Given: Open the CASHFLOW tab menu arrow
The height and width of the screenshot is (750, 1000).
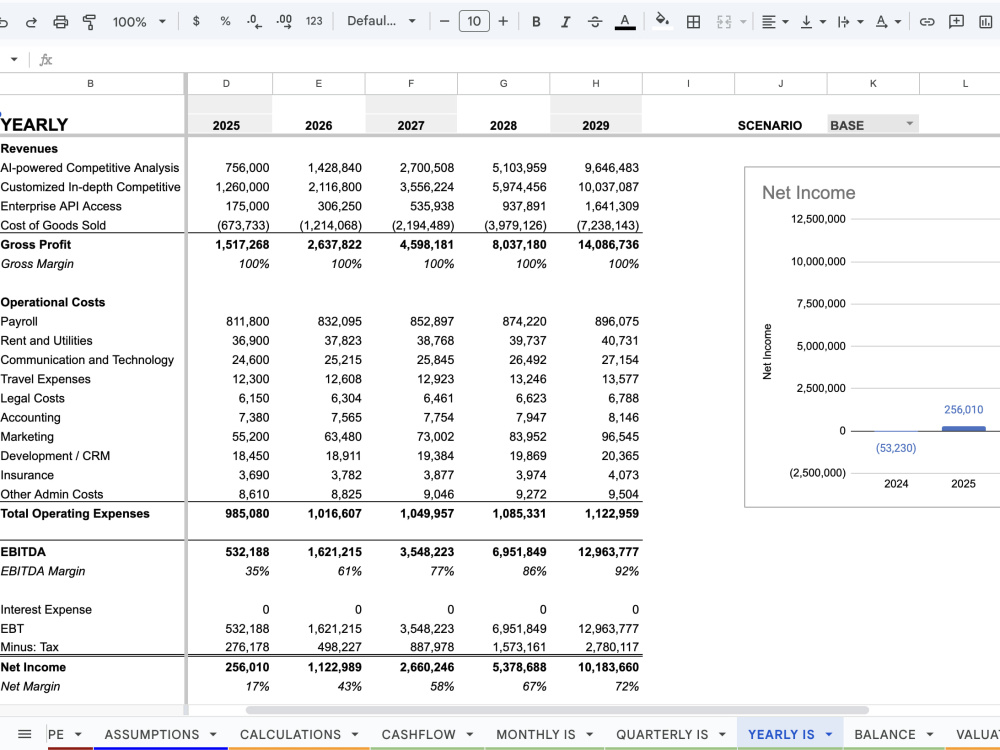Looking at the screenshot, I should (x=469, y=735).
